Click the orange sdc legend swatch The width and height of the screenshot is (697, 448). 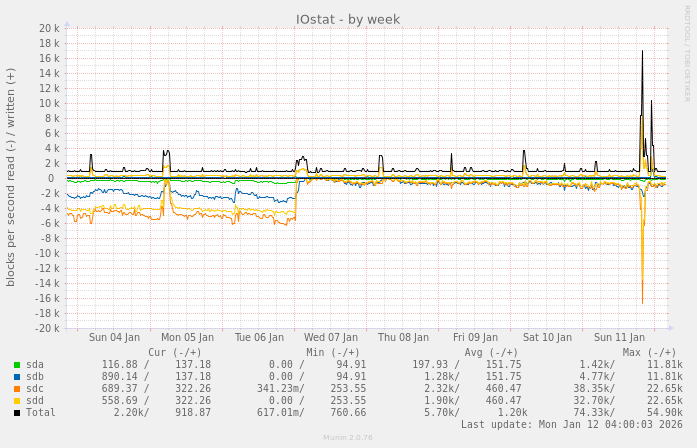tap(17, 389)
